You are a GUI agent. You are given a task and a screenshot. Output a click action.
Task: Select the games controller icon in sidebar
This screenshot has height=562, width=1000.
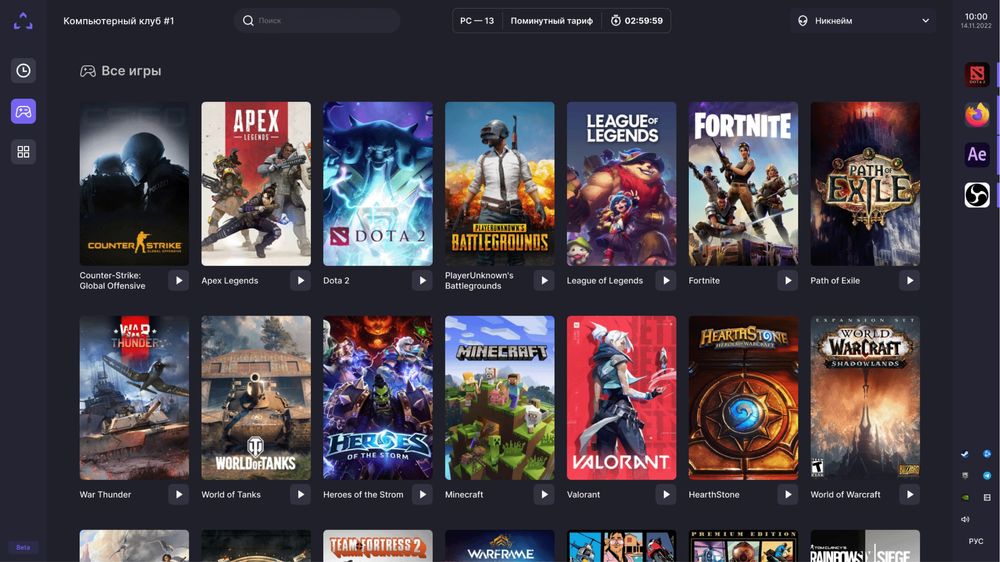[x=23, y=112]
